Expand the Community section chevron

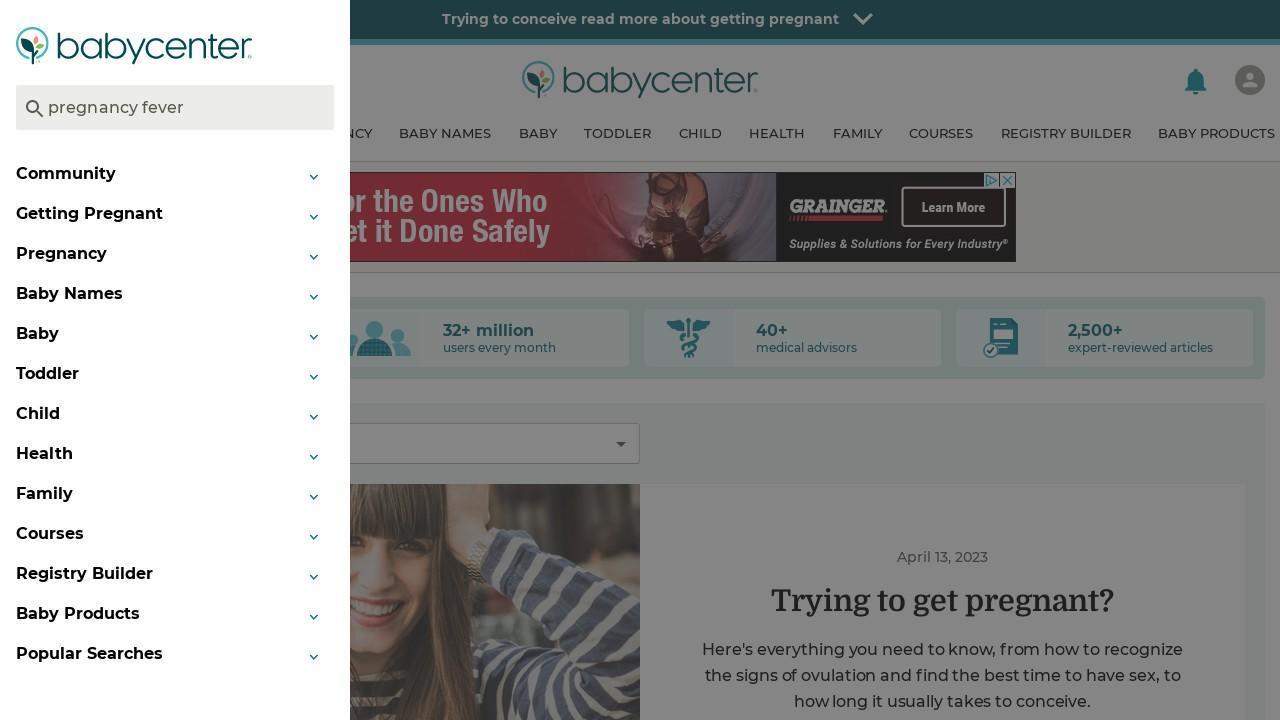(313, 177)
